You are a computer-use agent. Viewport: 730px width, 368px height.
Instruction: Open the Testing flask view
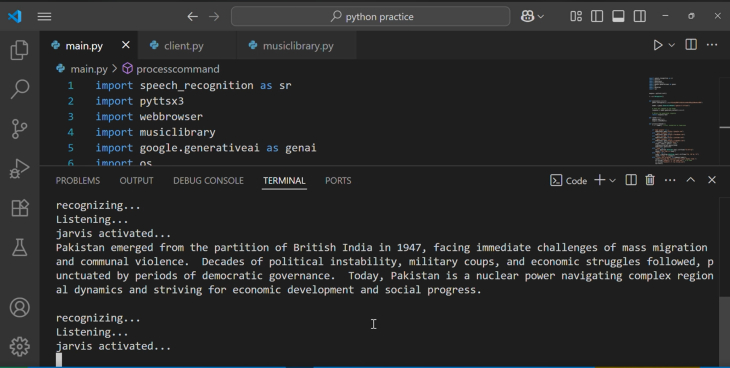[x=20, y=247]
